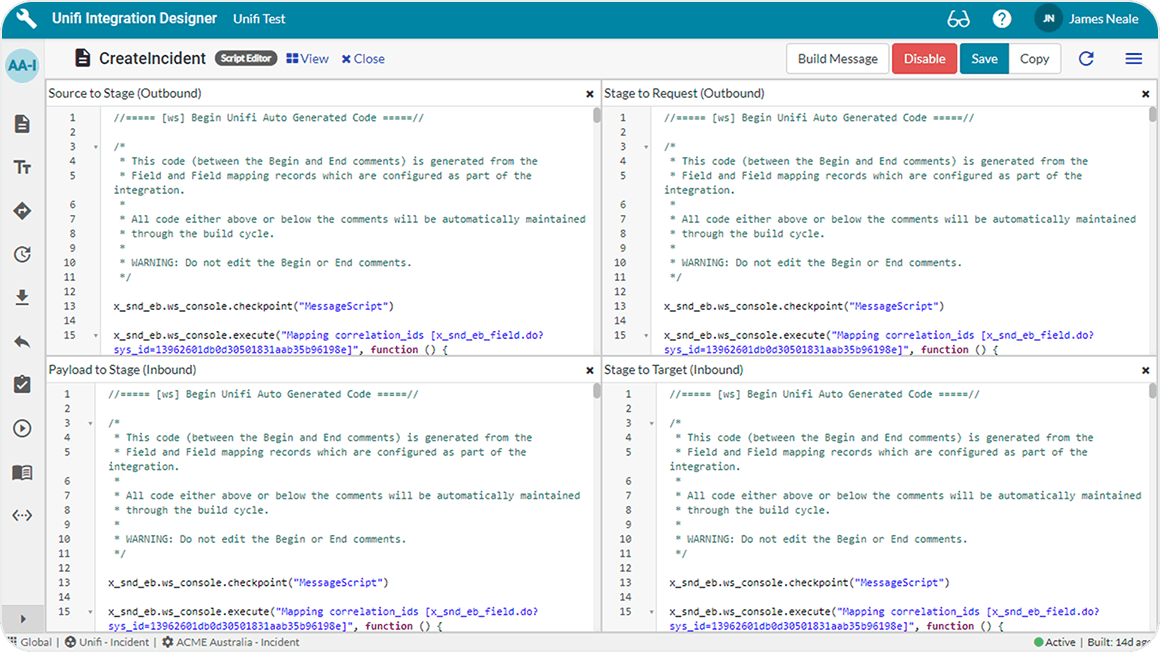Close Stage to Request (Outbound) pane
Screen dimensions: 1160x652
coord(1145,94)
